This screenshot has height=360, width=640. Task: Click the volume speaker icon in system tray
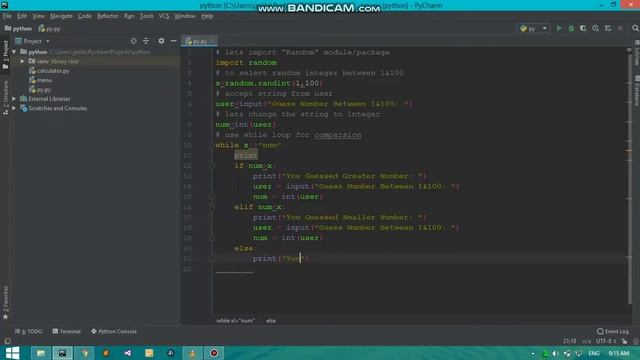[x=555, y=353]
